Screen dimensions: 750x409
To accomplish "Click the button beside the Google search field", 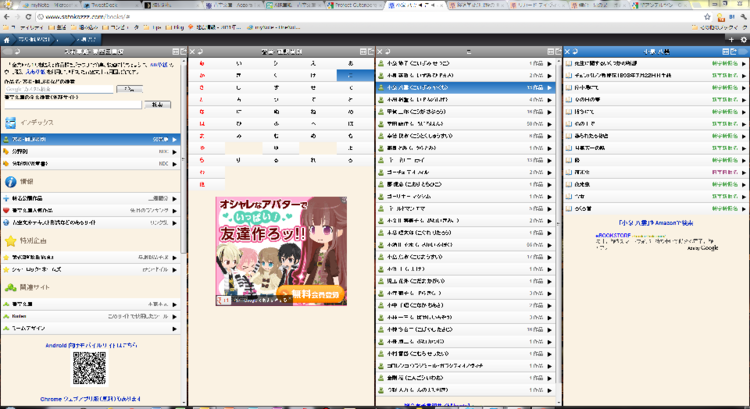I will [129, 89].
